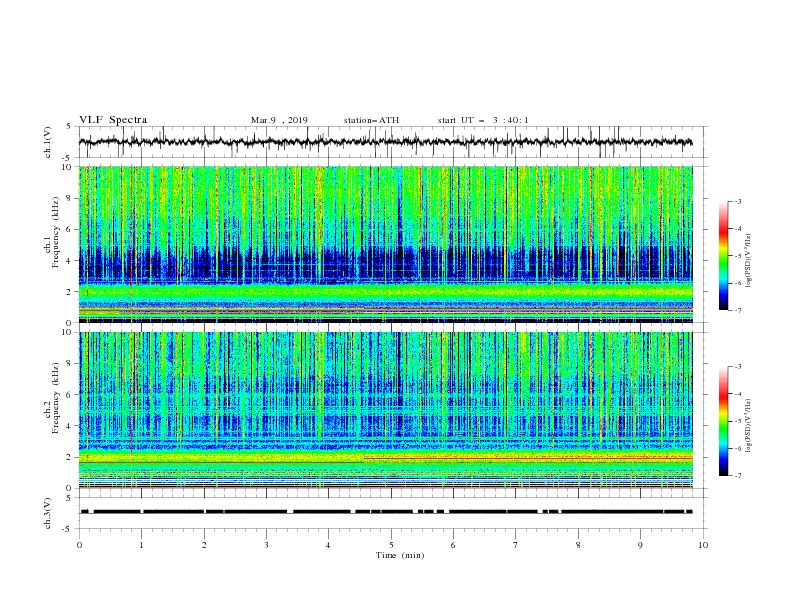Click the "0" tick on the time axis

79,545
